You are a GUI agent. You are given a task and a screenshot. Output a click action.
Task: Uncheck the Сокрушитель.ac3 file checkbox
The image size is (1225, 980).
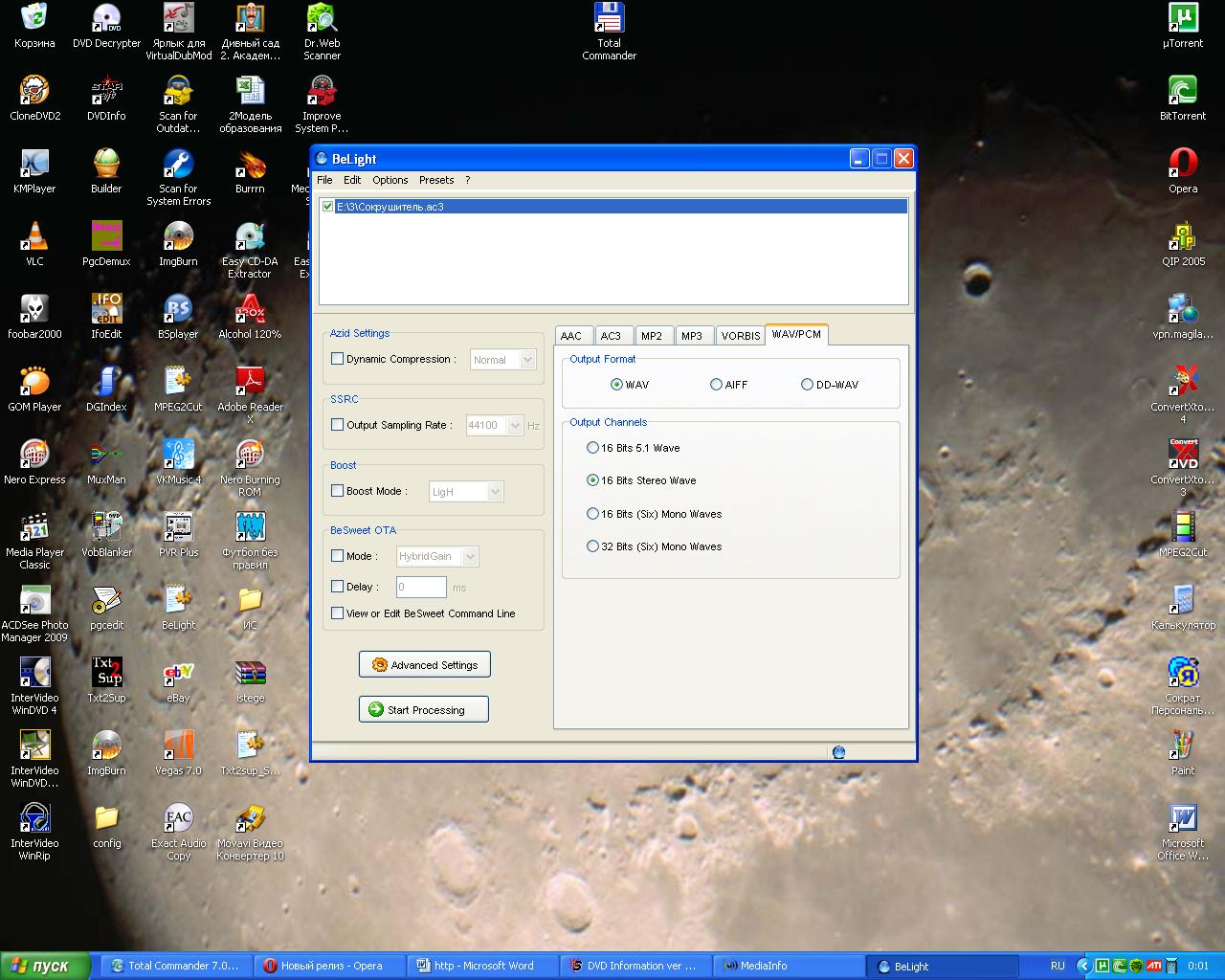coord(328,206)
